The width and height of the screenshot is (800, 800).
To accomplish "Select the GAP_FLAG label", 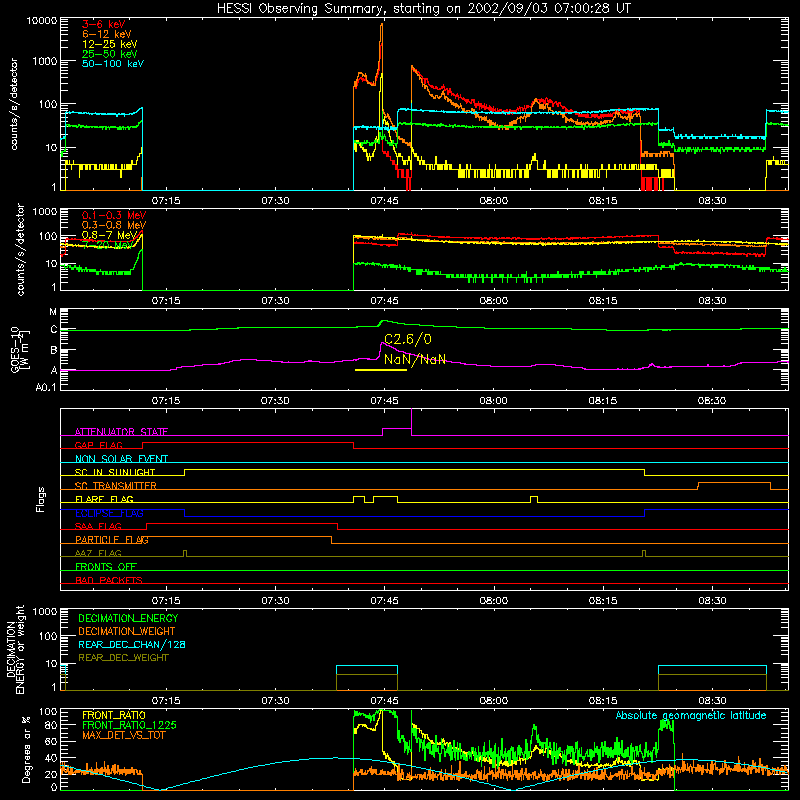I will [x=98, y=445].
